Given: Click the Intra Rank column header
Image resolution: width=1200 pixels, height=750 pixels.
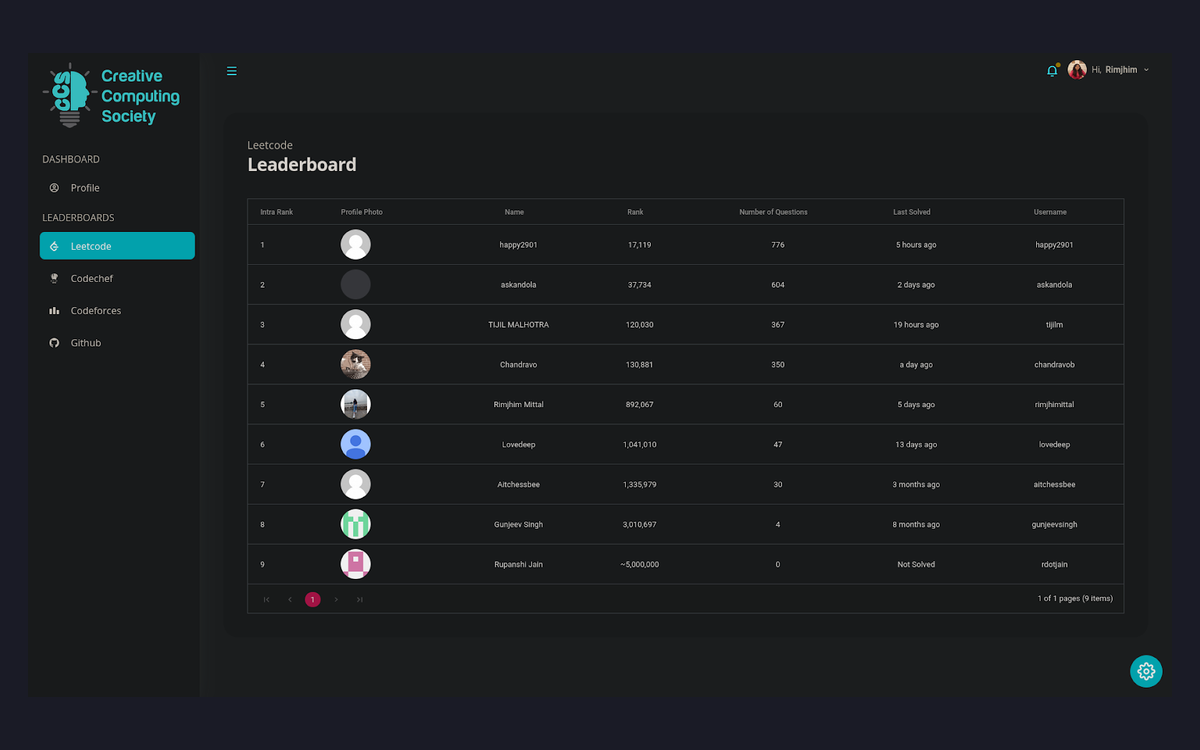Looking at the screenshot, I should pyautogui.click(x=277, y=212).
